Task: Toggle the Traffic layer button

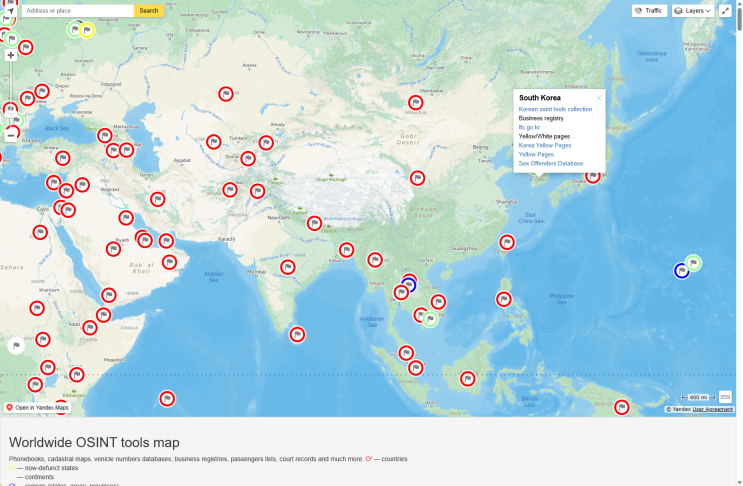Action: pyautogui.click(x=649, y=10)
